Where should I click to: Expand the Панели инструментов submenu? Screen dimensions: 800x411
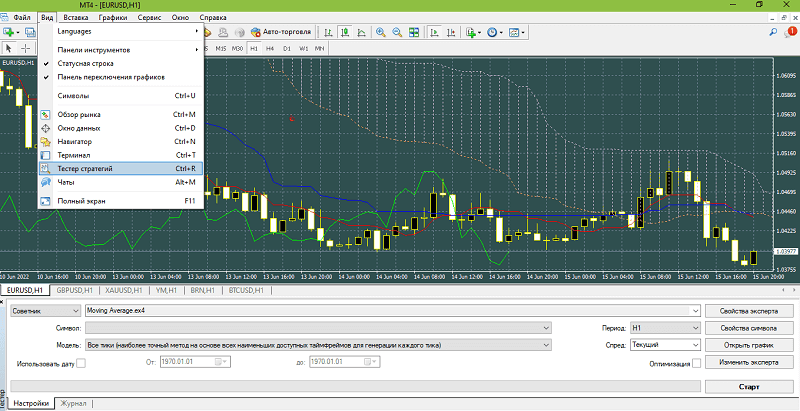coord(121,50)
